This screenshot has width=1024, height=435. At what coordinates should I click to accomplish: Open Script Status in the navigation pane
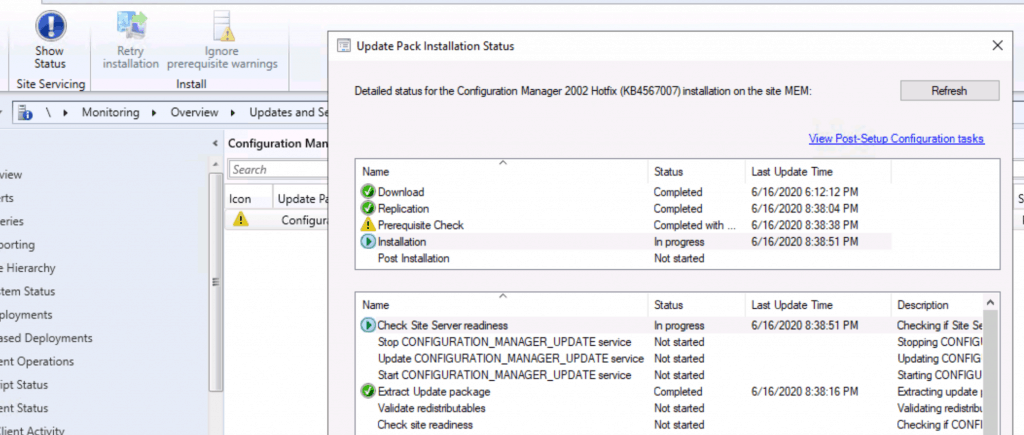click(x=24, y=385)
